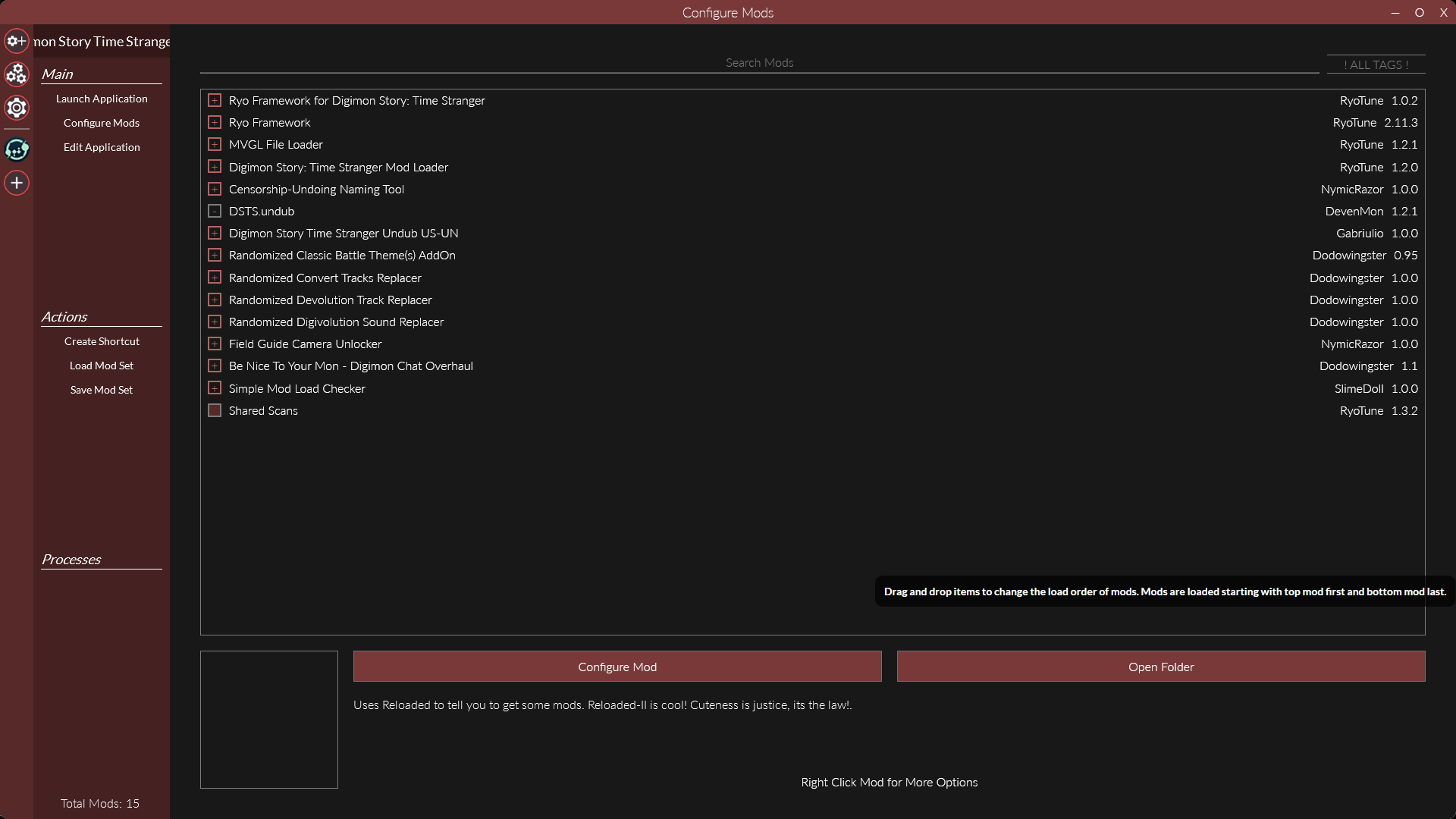This screenshot has width=1456, height=819.
Task: Maximize the window with O icon
Action: tap(1420, 12)
